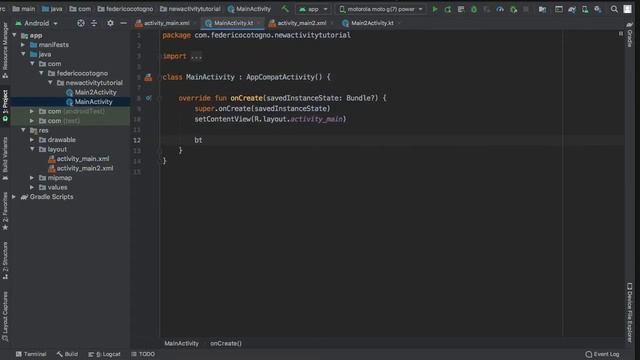The image size is (640, 360).
Task: Expand the values folder
Action: point(32,187)
